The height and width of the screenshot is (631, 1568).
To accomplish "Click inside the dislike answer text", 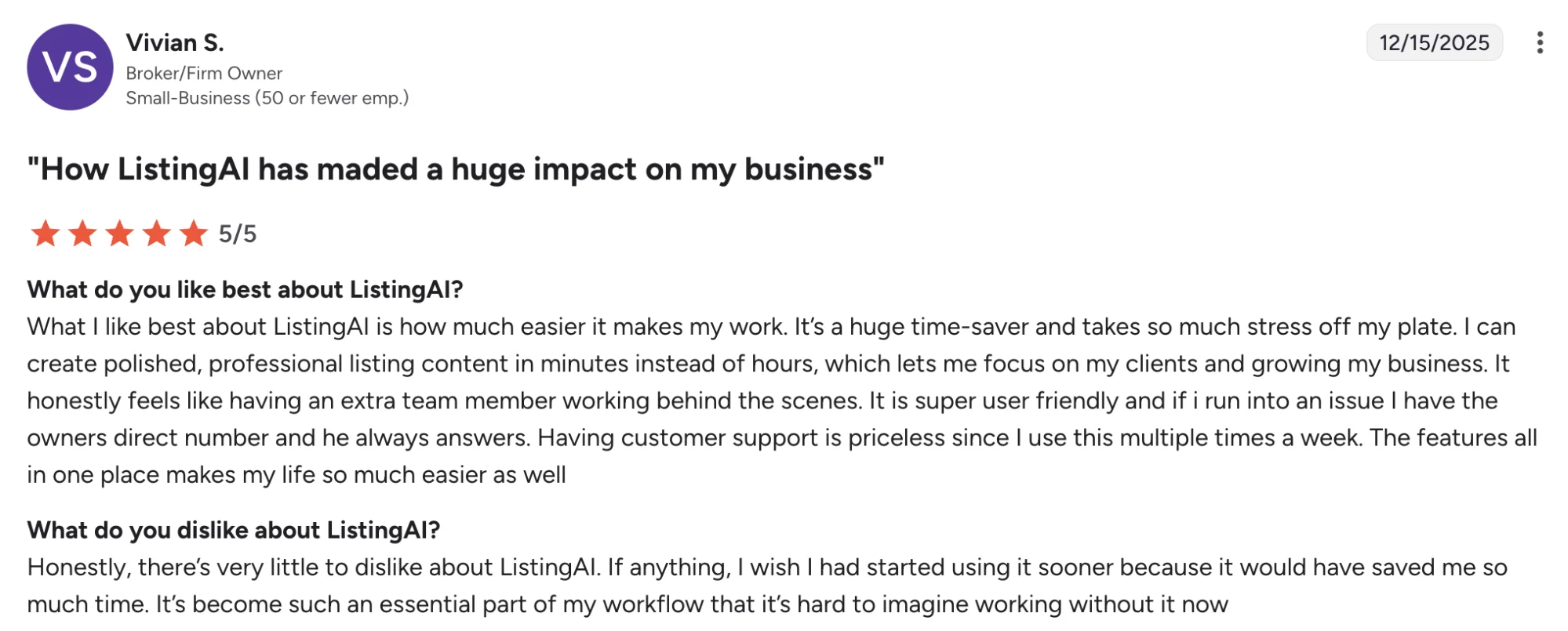I will (x=706, y=586).
